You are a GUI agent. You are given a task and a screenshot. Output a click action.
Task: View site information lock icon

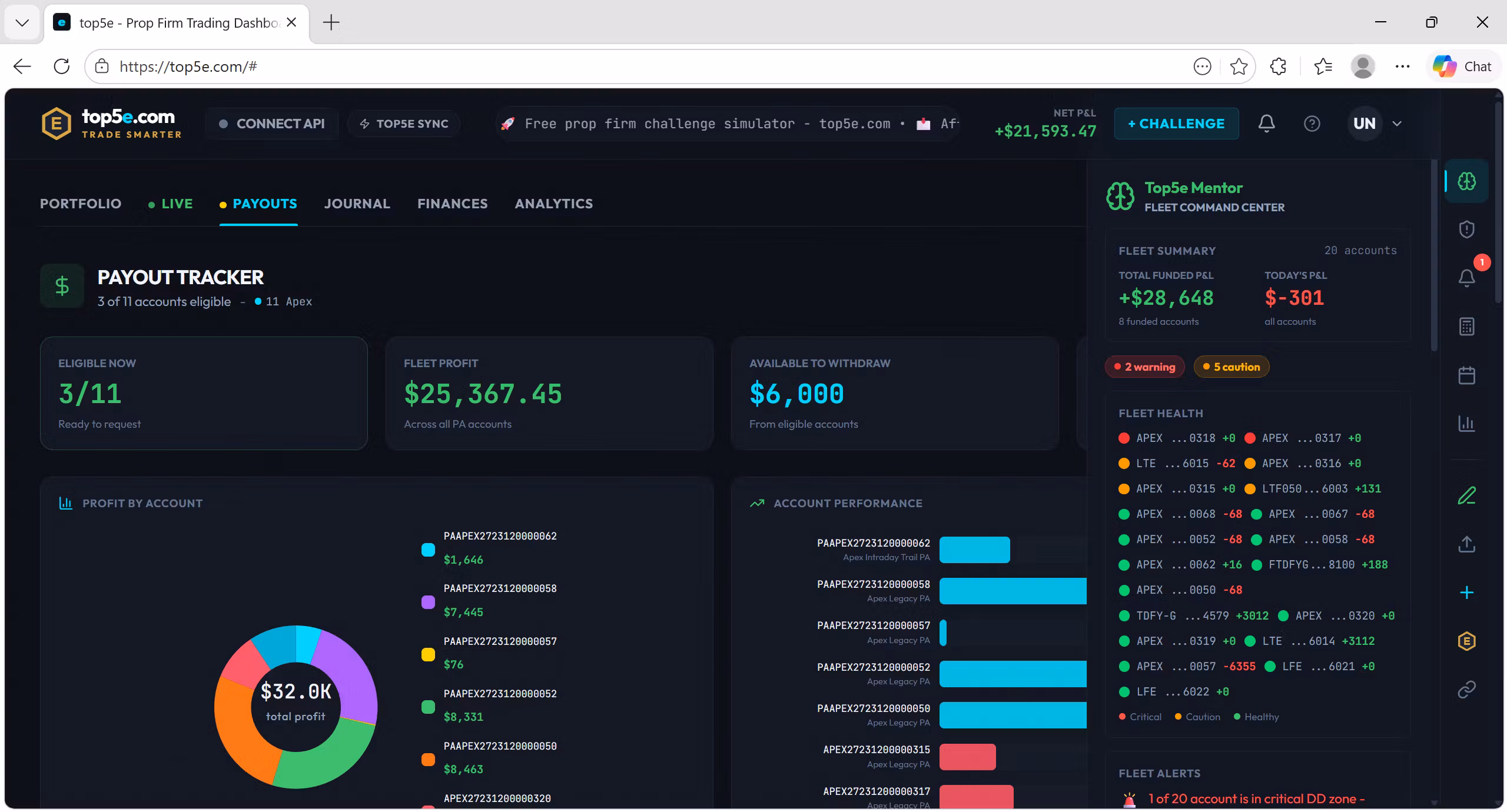click(102, 66)
